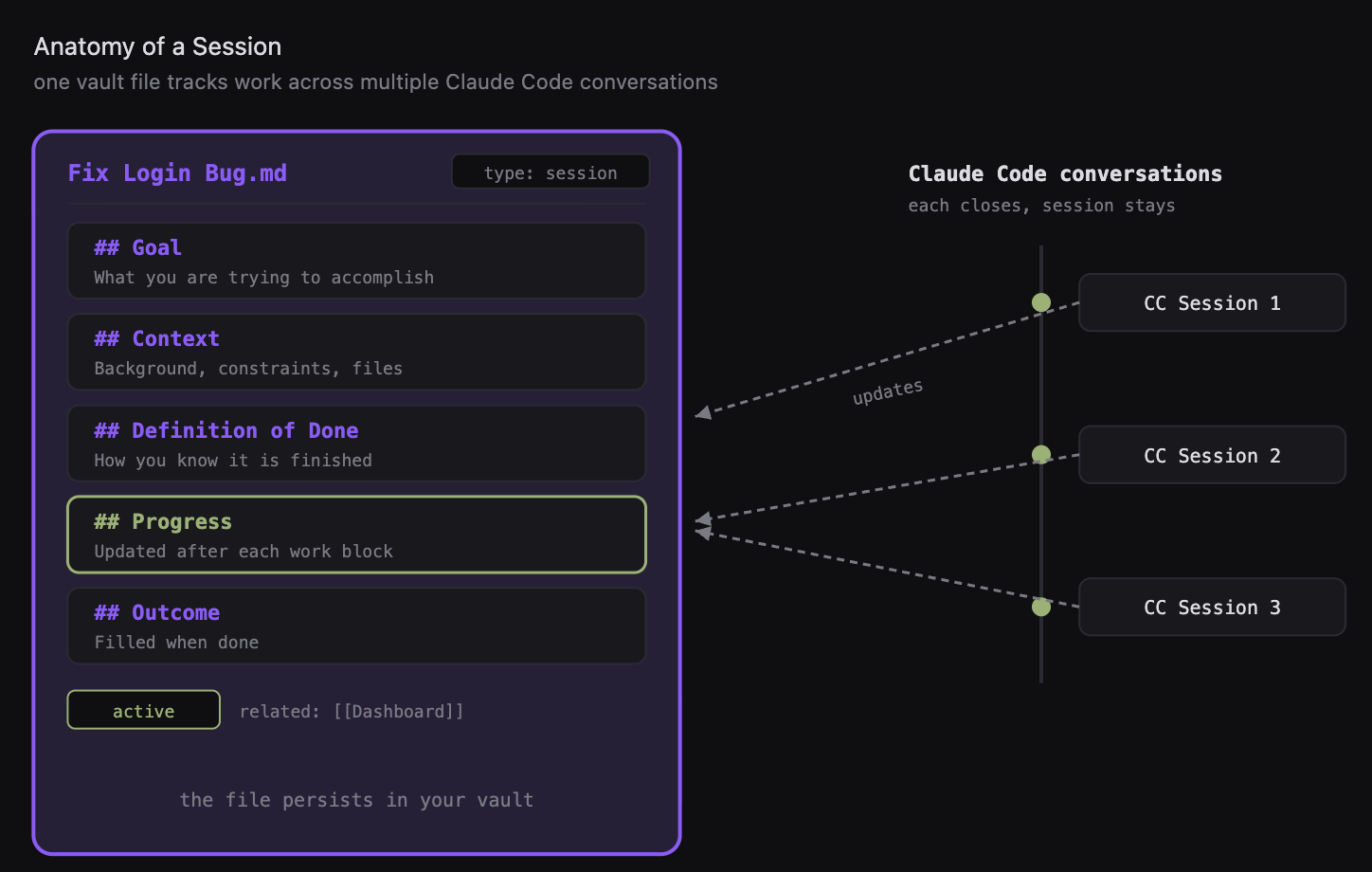Click the 'updates' arrow label
Viewport: 1372px width, 872px height.
click(888, 391)
